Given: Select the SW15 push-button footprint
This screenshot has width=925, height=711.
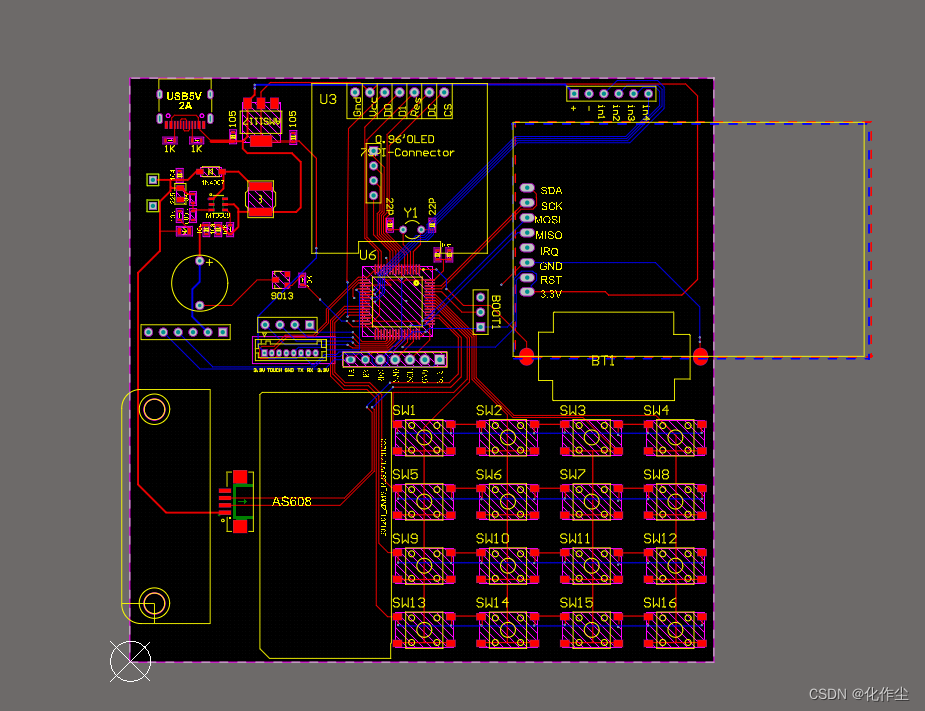Looking at the screenshot, I should pos(592,630).
